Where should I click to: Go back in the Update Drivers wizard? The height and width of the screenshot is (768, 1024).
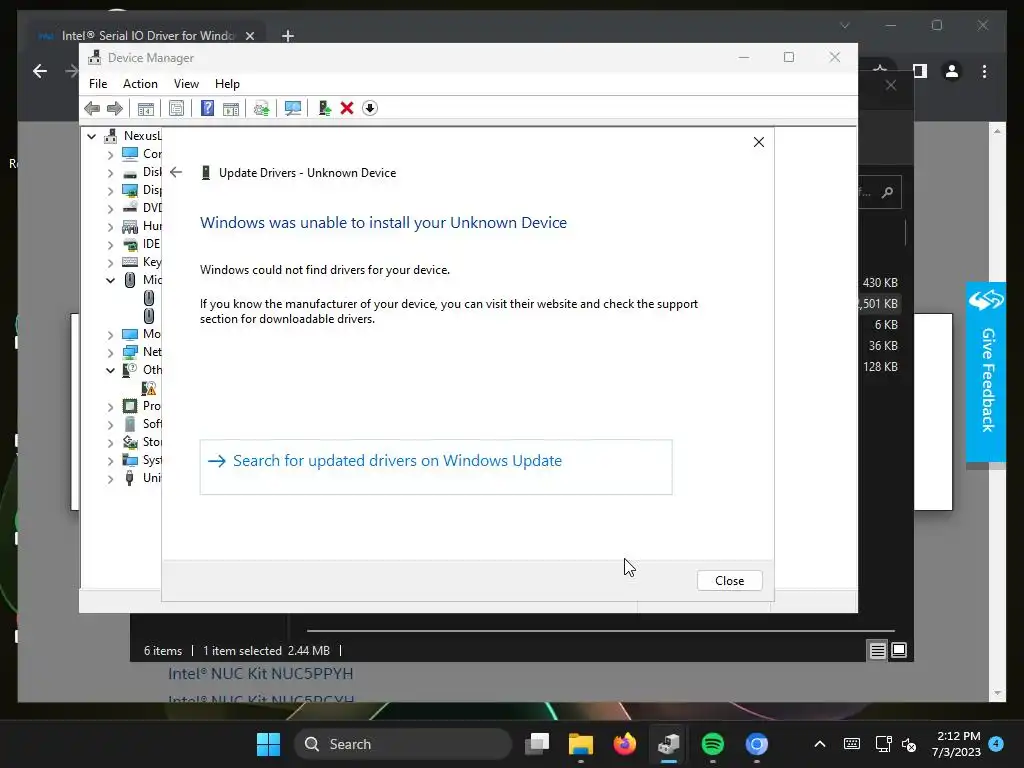[176, 172]
